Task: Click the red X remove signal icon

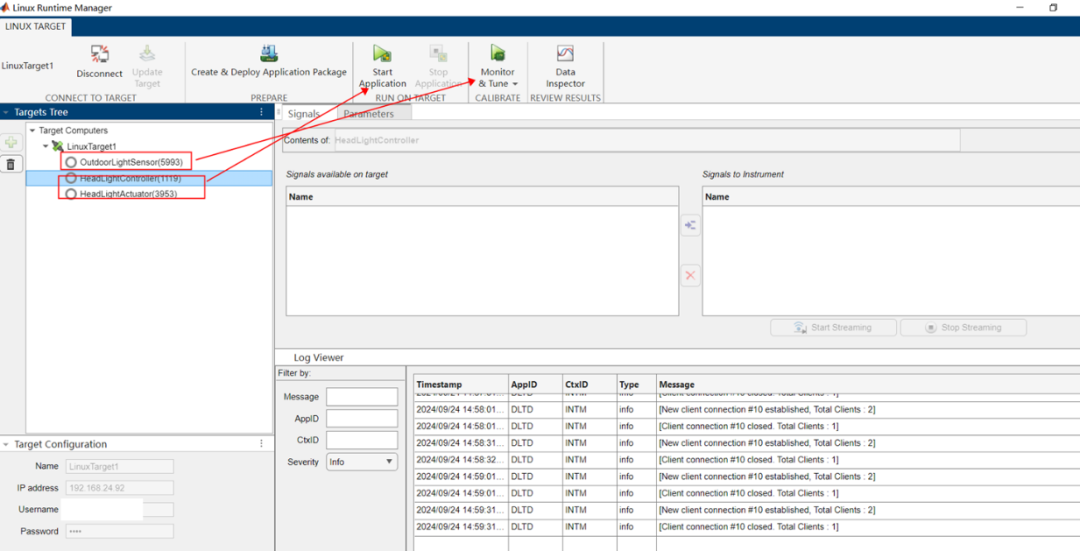Action: 690,276
